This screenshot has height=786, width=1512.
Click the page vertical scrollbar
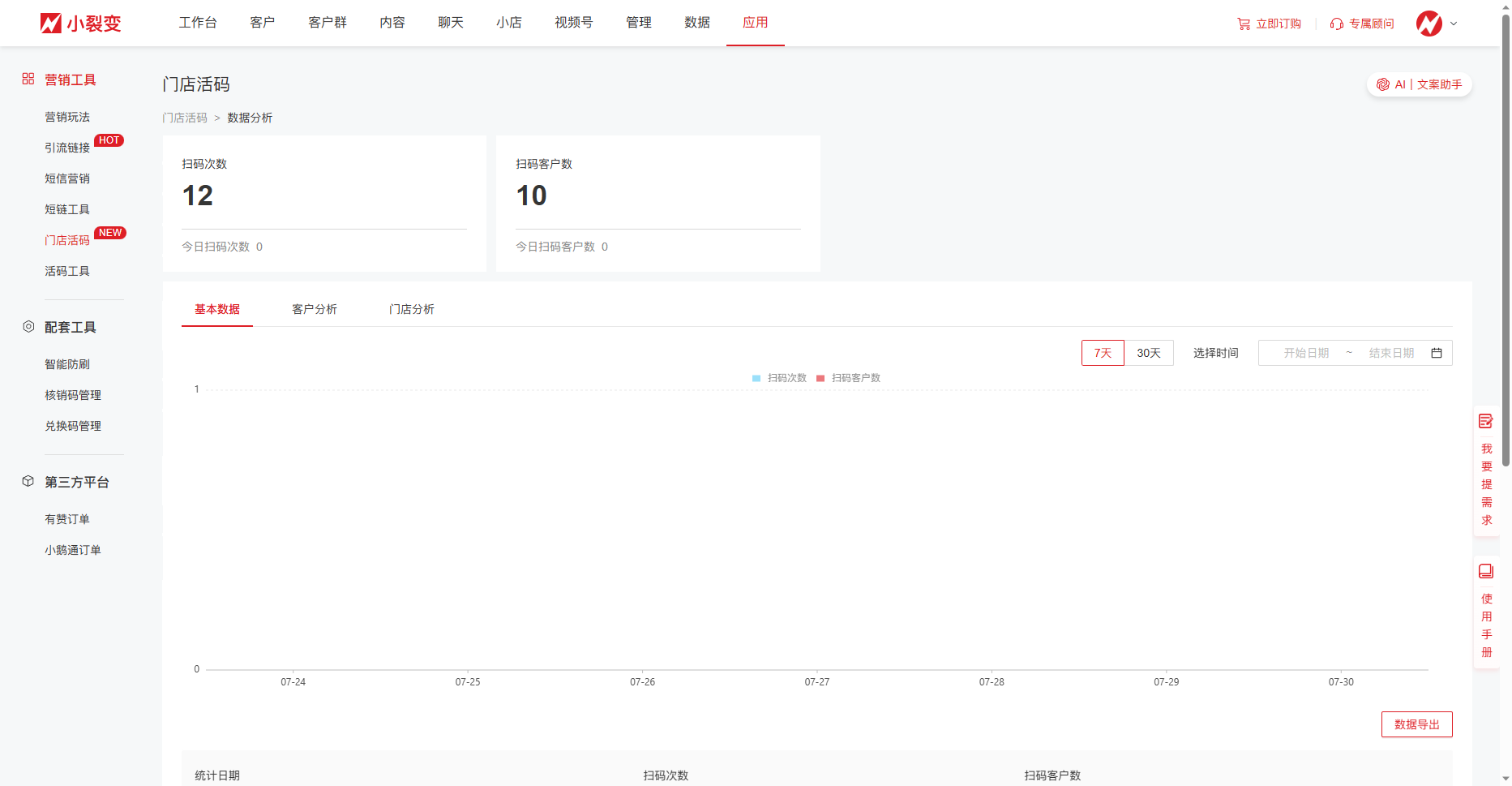click(x=1506, y=243)
